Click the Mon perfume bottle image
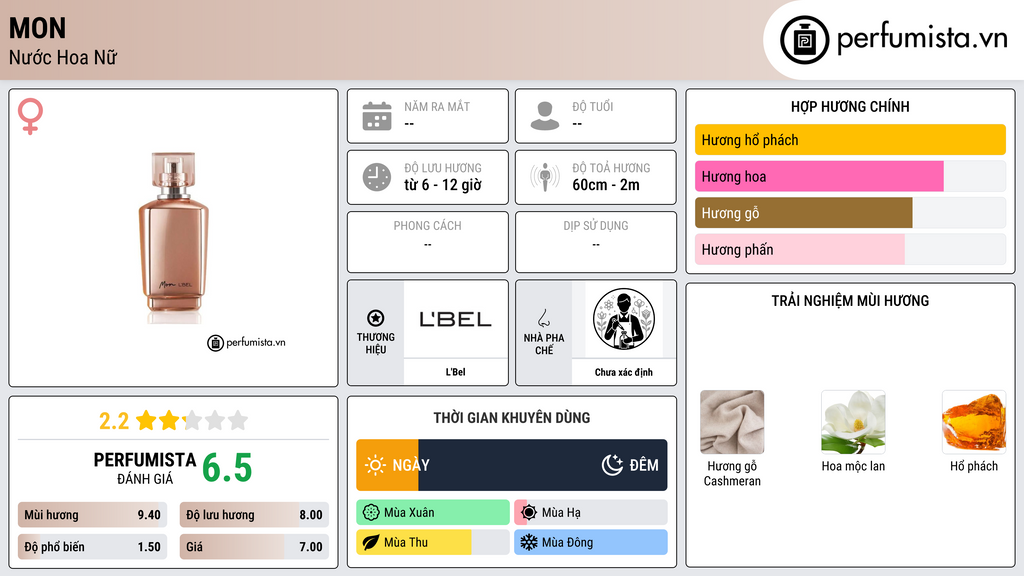 coord(173,238)
